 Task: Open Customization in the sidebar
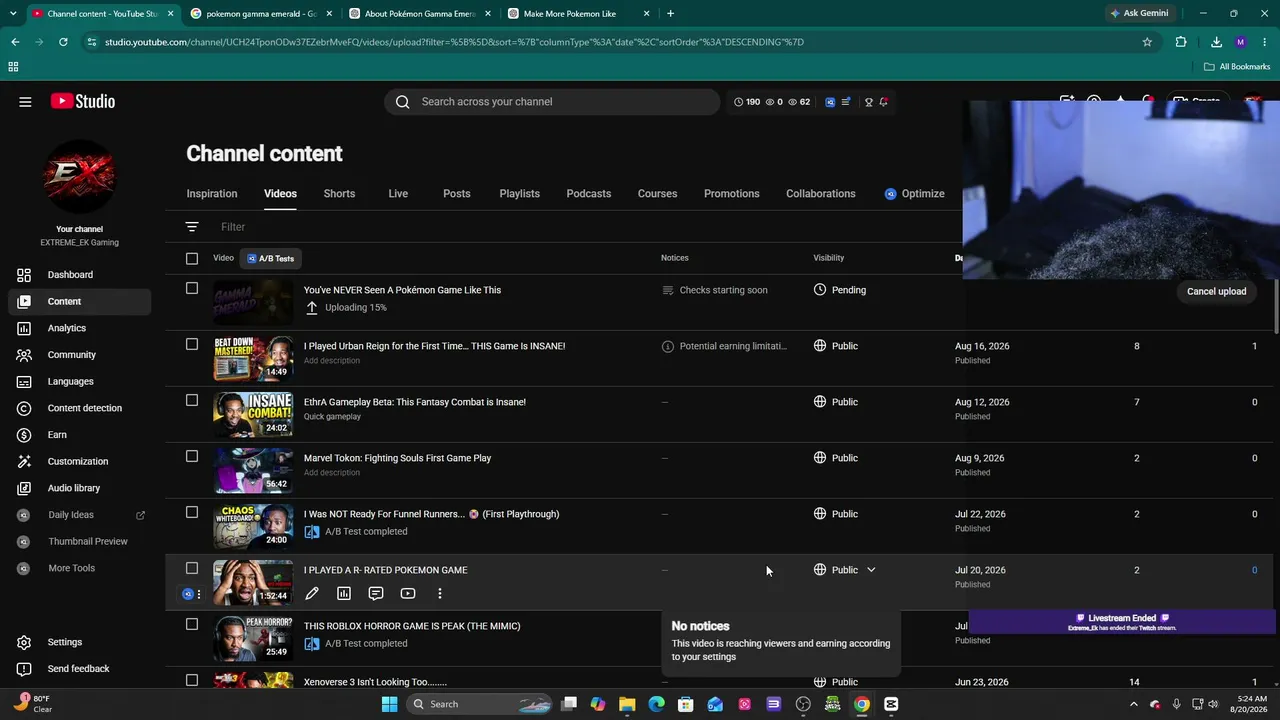tap(76, 461)
